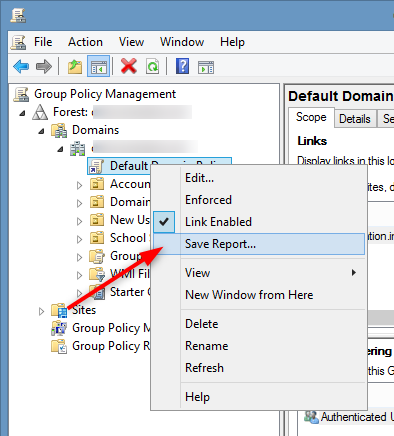
Task: Click the Forest triangle icon
Action: tap(40, 112)
